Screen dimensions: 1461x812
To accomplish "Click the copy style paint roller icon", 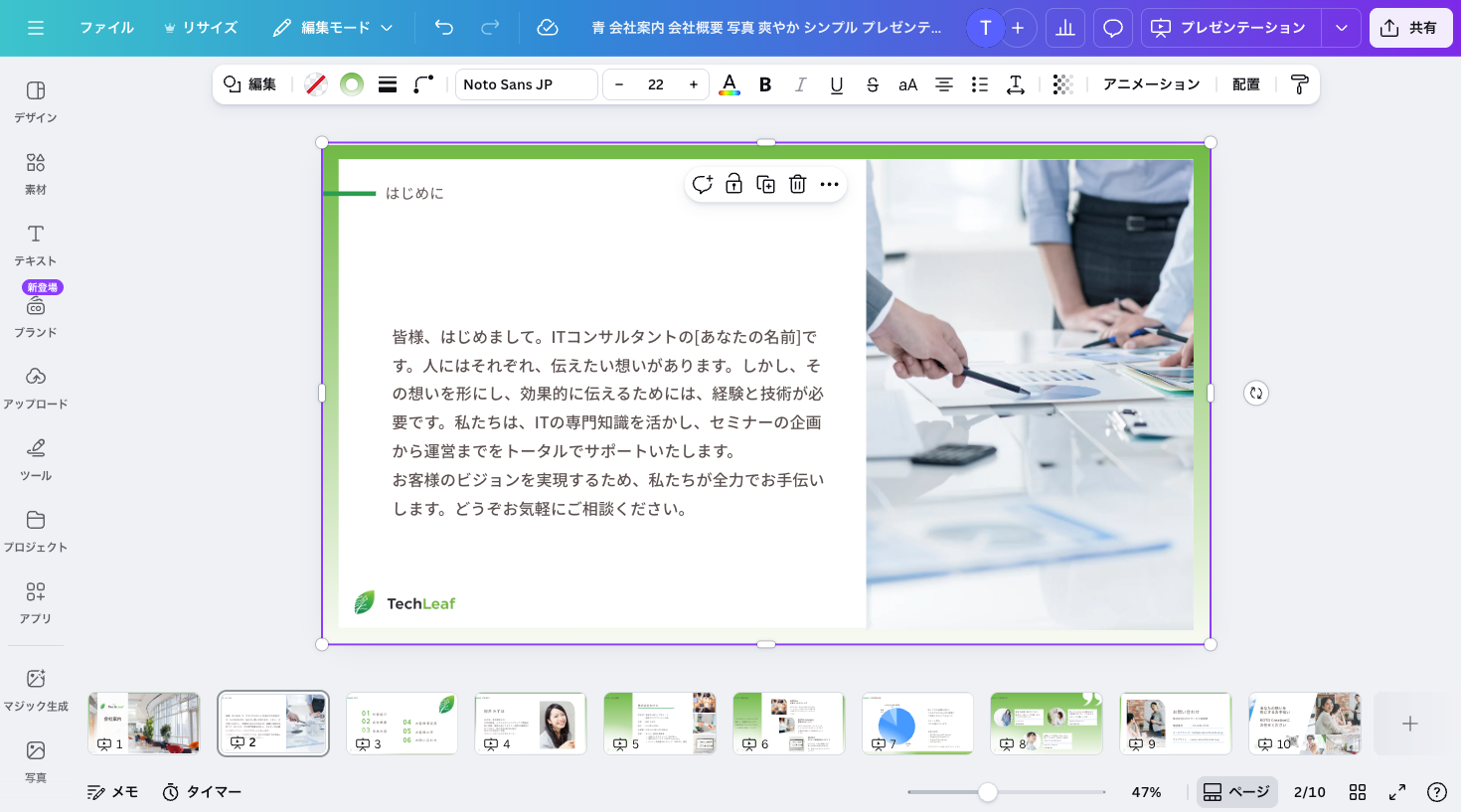I will coord(1299,84).
